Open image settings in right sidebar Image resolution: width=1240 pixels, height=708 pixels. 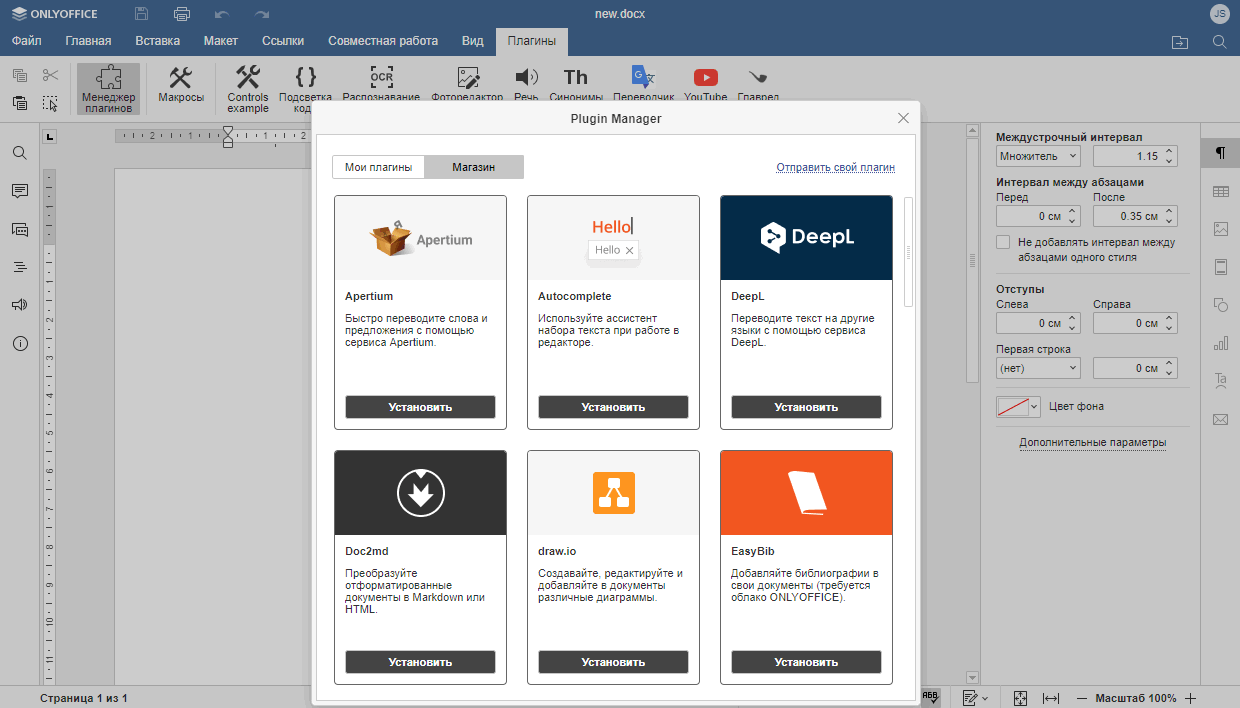tap(1220, 229)
